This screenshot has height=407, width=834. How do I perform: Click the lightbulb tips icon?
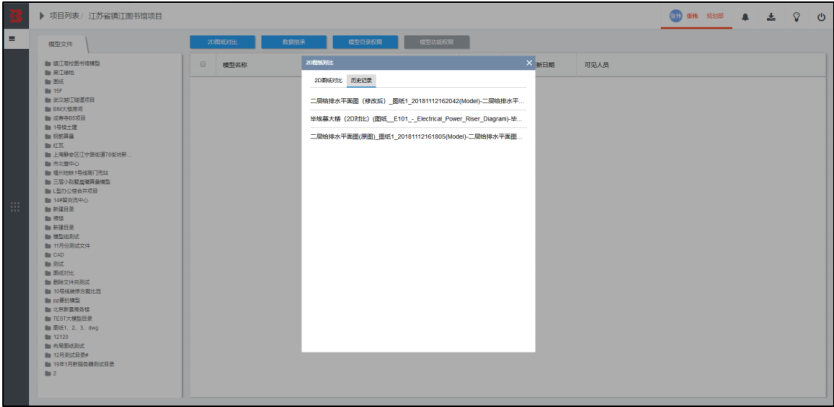(796, 17)
